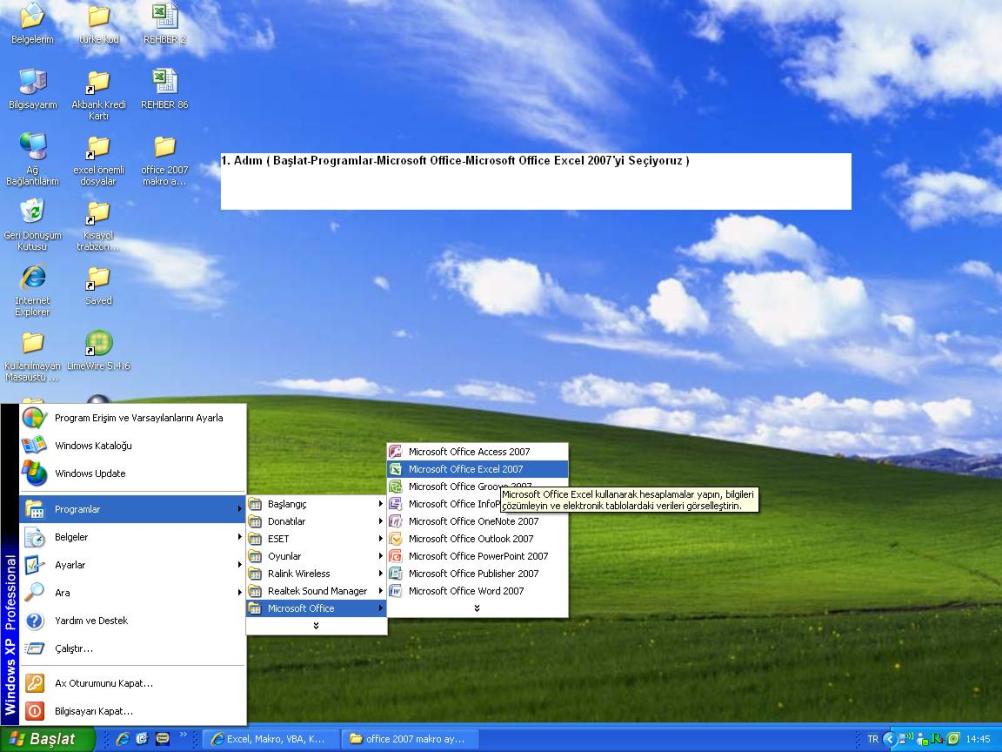Expand the Realtek Sound Manager group
Image resolution: width=1002 pixels, height=752 pixels.
[x=316, y=591]
